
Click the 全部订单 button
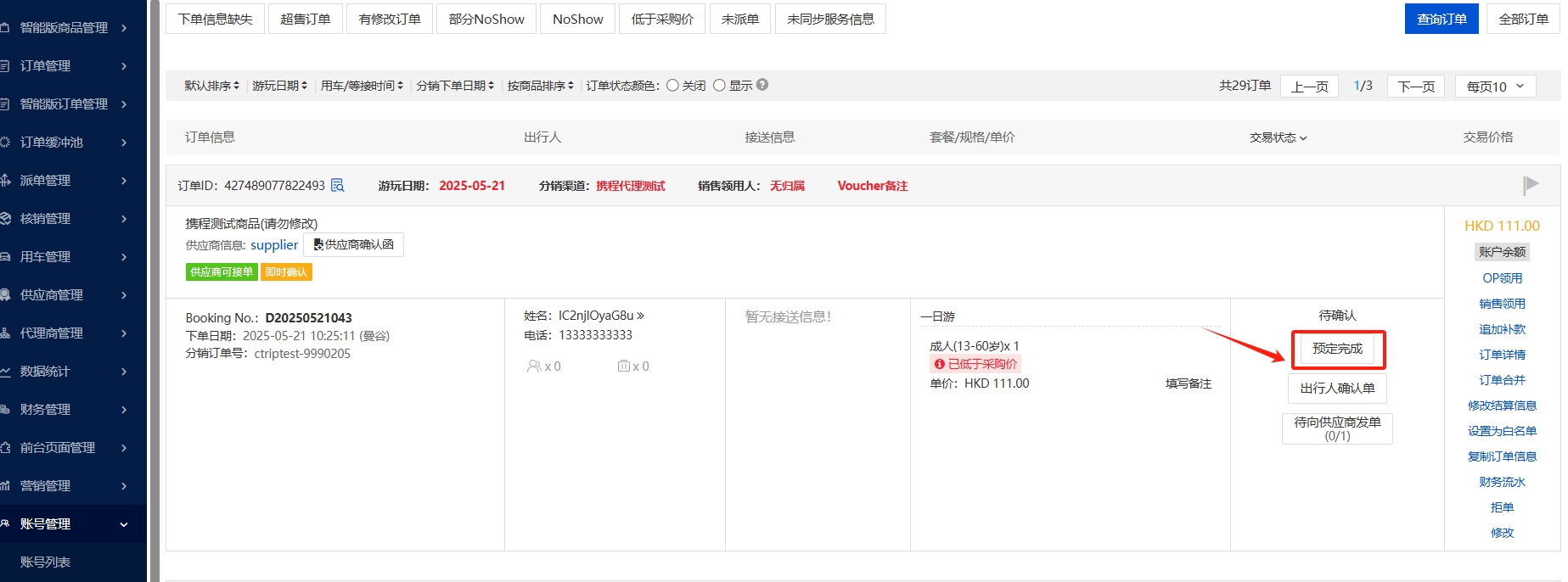point(1523,19)
